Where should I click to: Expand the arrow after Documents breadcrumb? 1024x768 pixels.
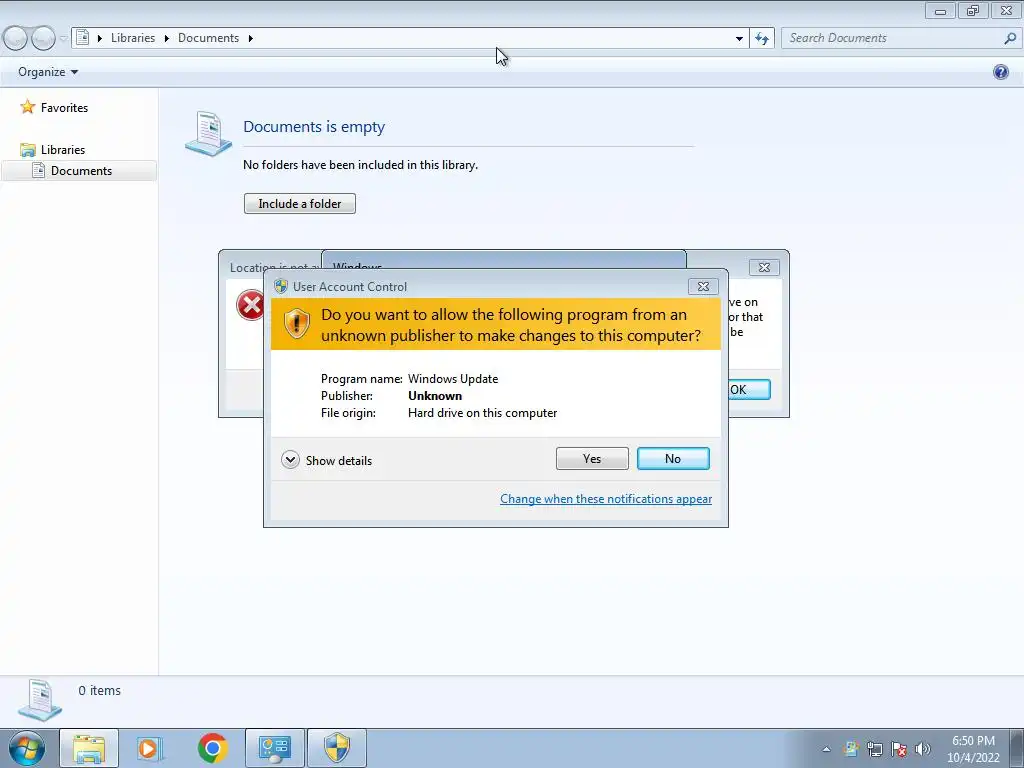pyautogui.click(x=250, y=39)
